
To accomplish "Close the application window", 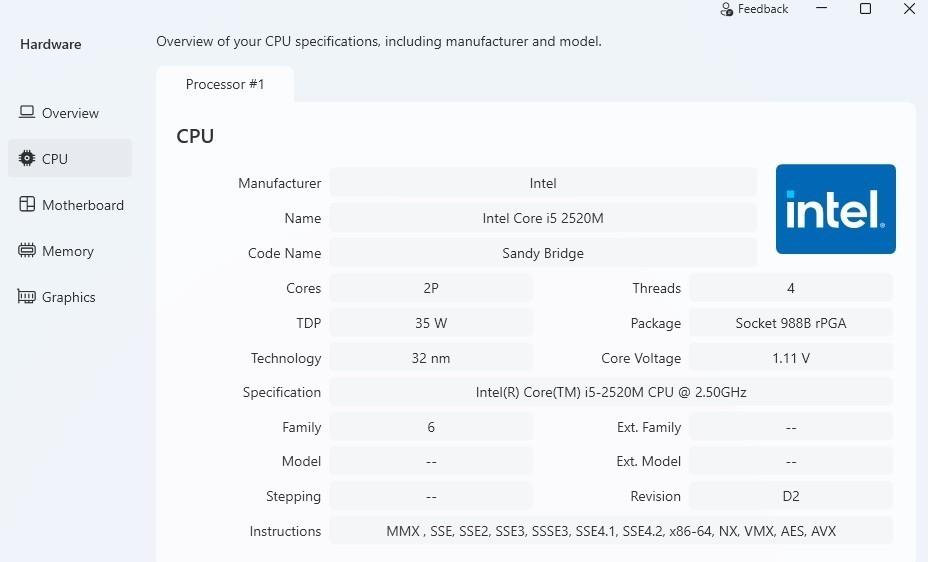I will (910, 8).
